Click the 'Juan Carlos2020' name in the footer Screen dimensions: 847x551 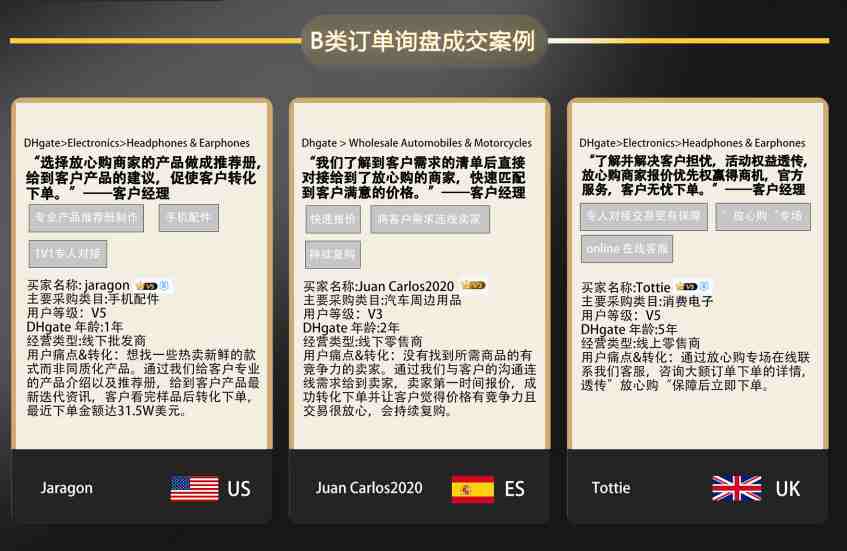coord(369,488)
